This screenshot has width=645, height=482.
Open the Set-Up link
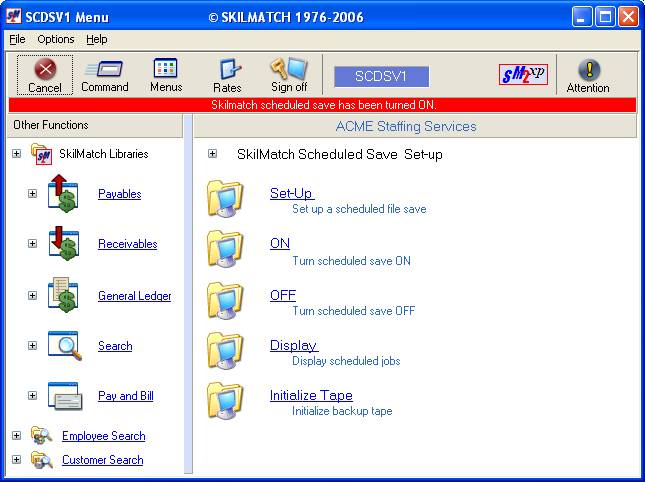coord(292,193)
